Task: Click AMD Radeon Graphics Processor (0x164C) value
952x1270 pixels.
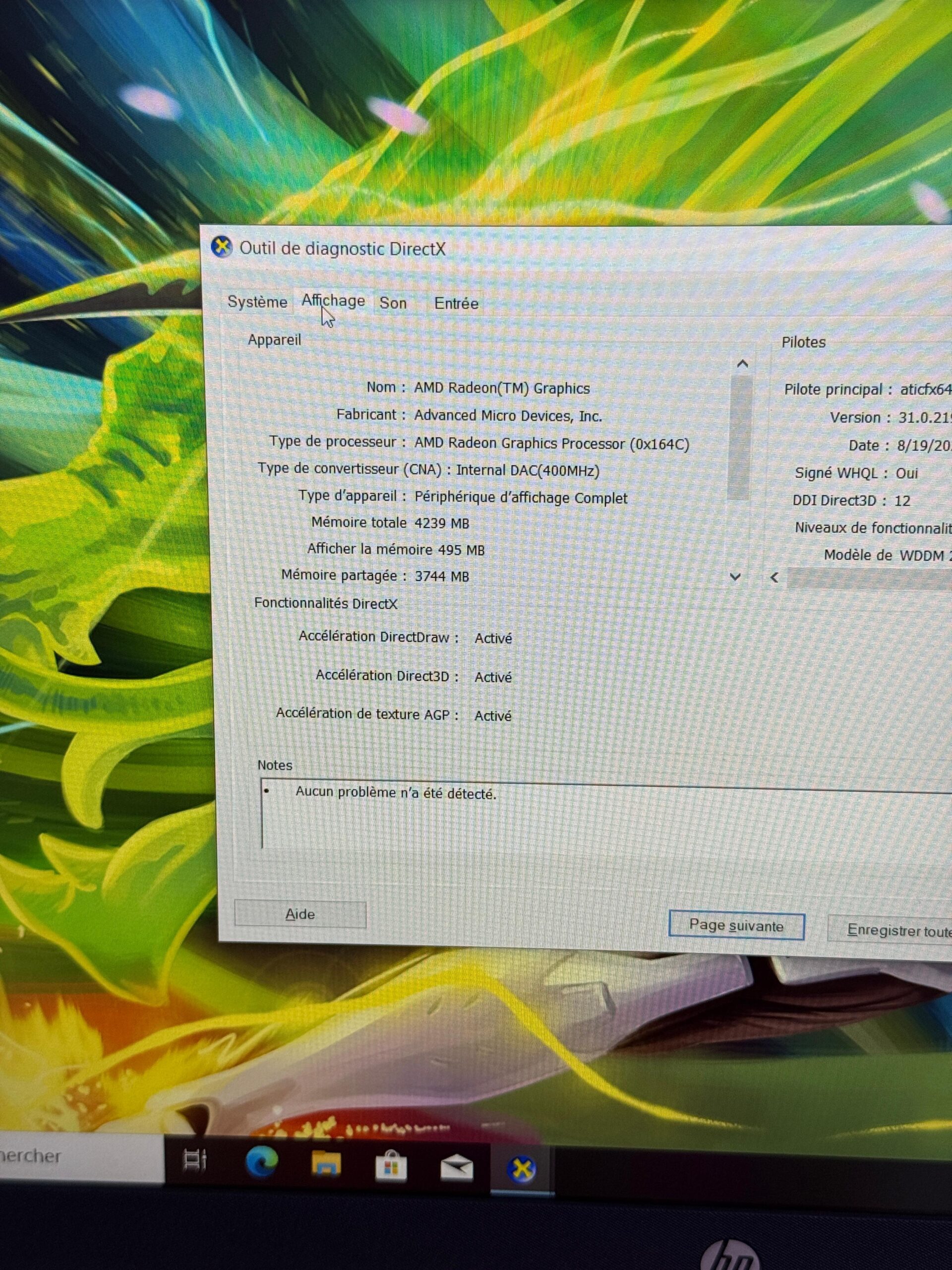Action: tap(552, 444)
